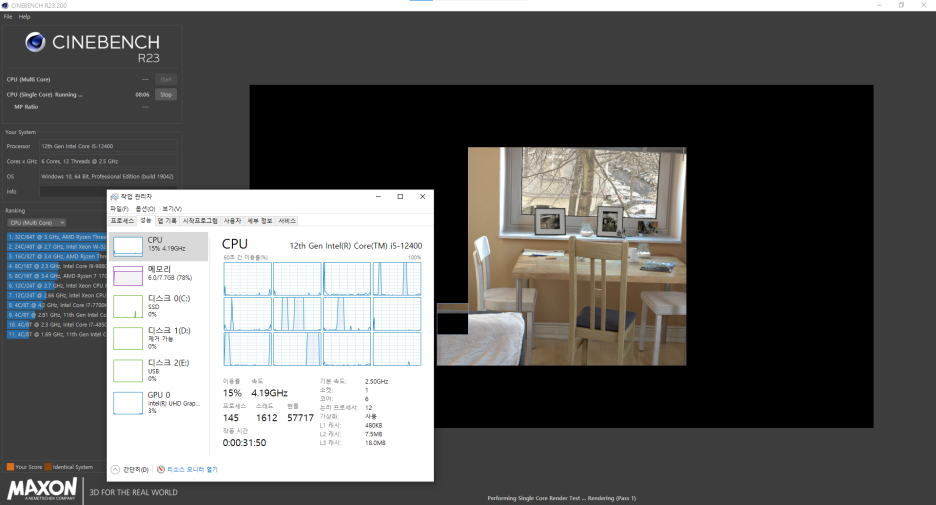Minimize the Task Manager window
This screenshot has height=505, width=936.
pos(378,196)
